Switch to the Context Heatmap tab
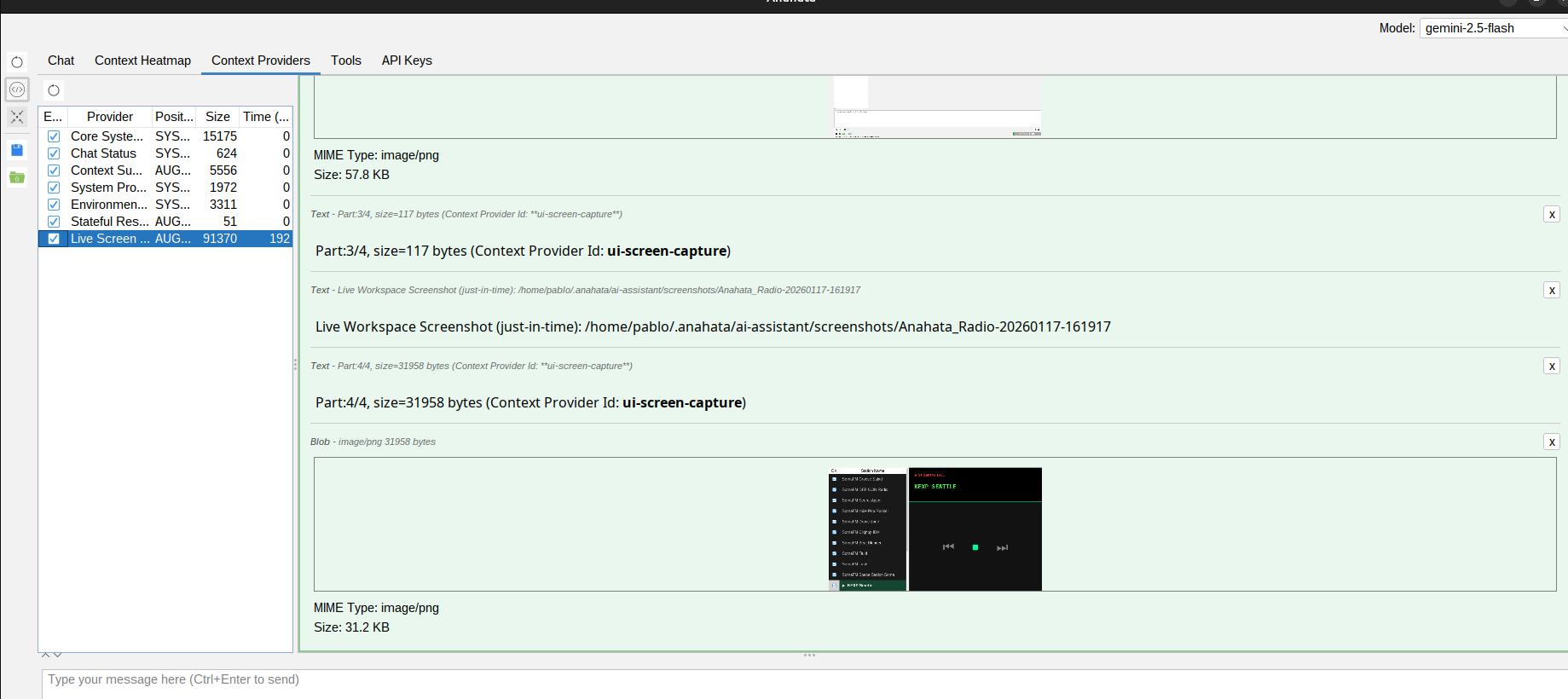The width and height of the screenshot is (1568, 699). point(142,61)
